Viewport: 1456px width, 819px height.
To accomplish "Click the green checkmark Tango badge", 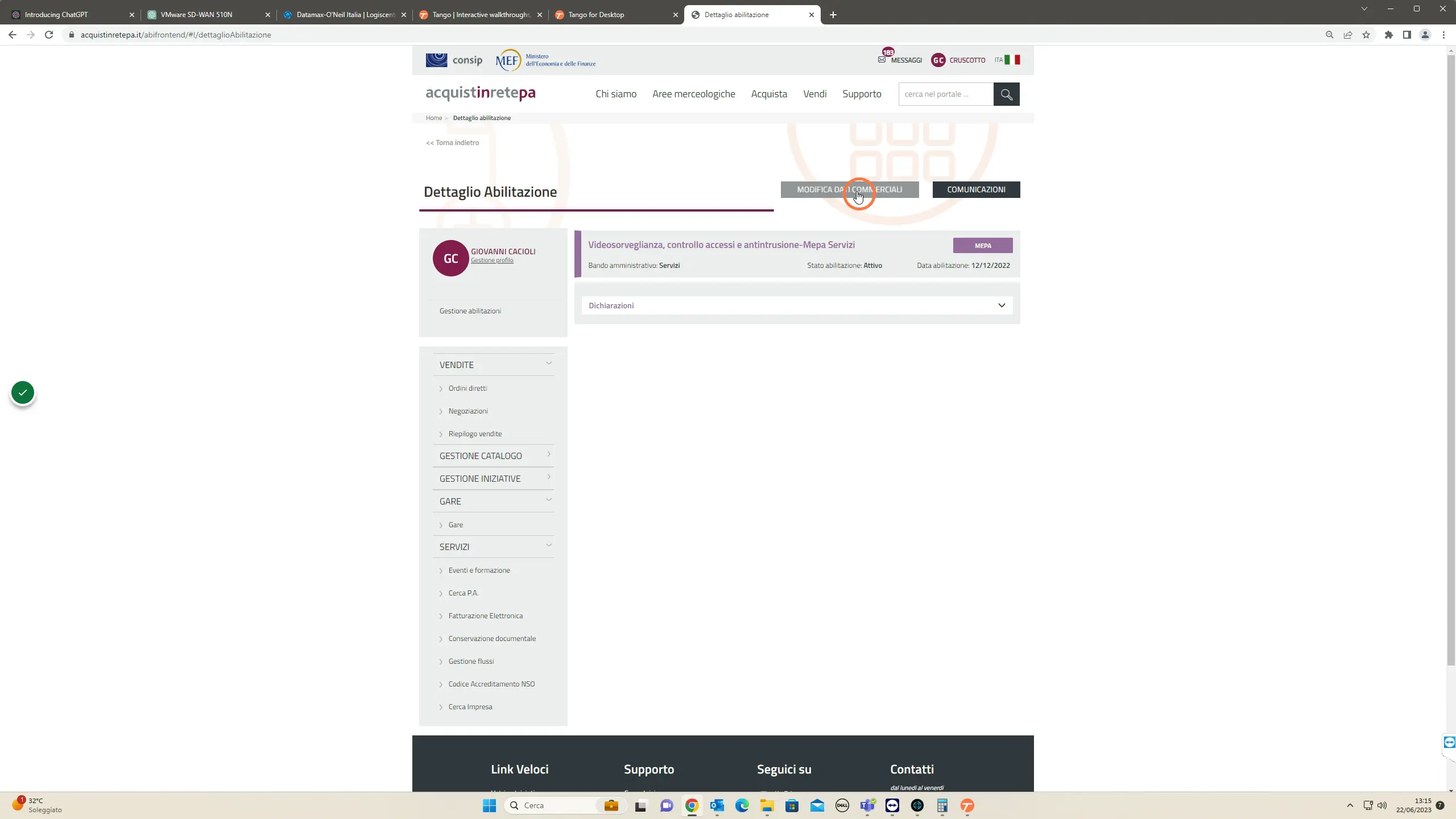I will [23, 392].
